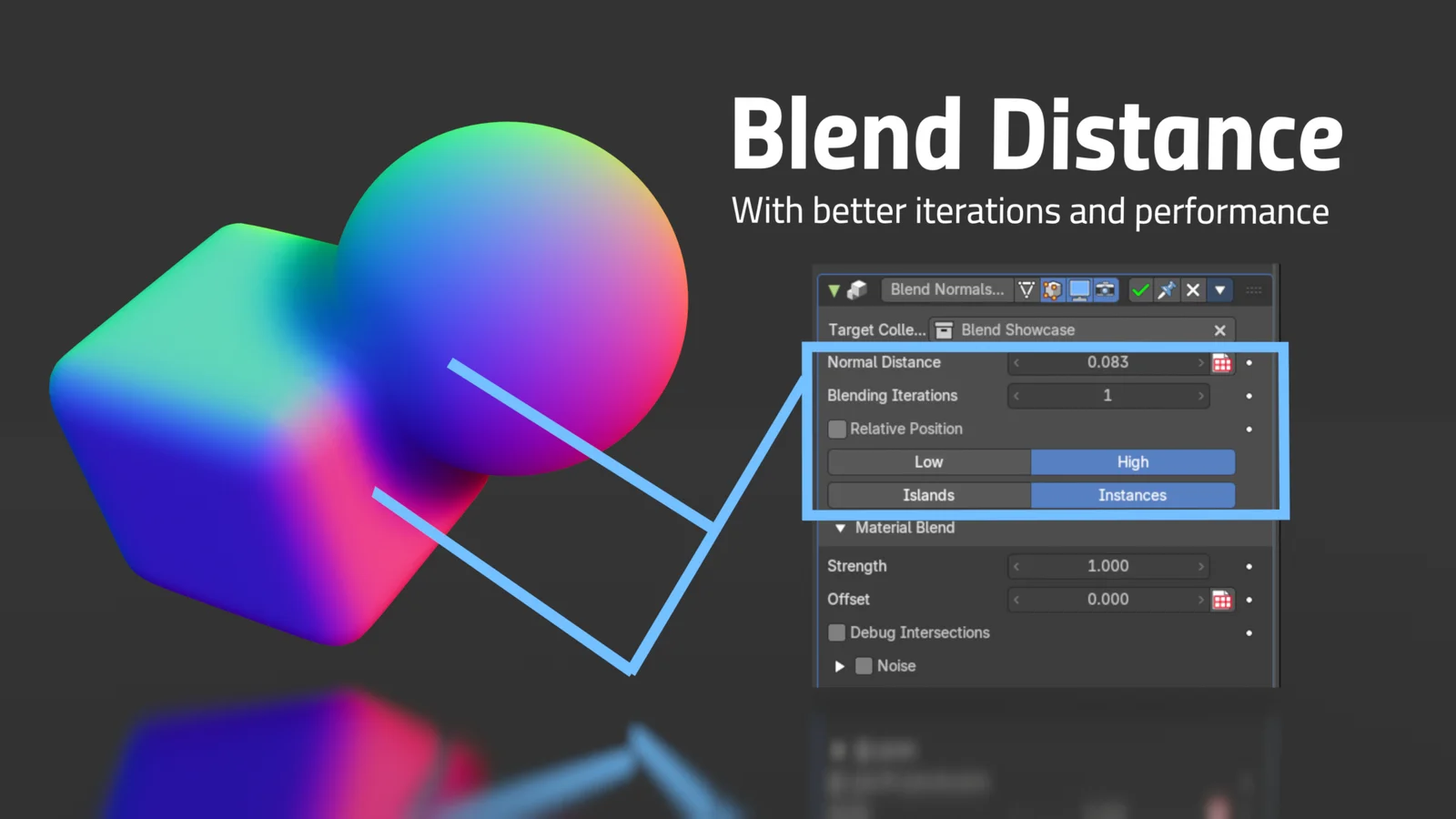Viewport: 1456px width, 819px height.
Task: Toggle Realtime viewport display (monitor icon)
Action: click(1078, 289)
